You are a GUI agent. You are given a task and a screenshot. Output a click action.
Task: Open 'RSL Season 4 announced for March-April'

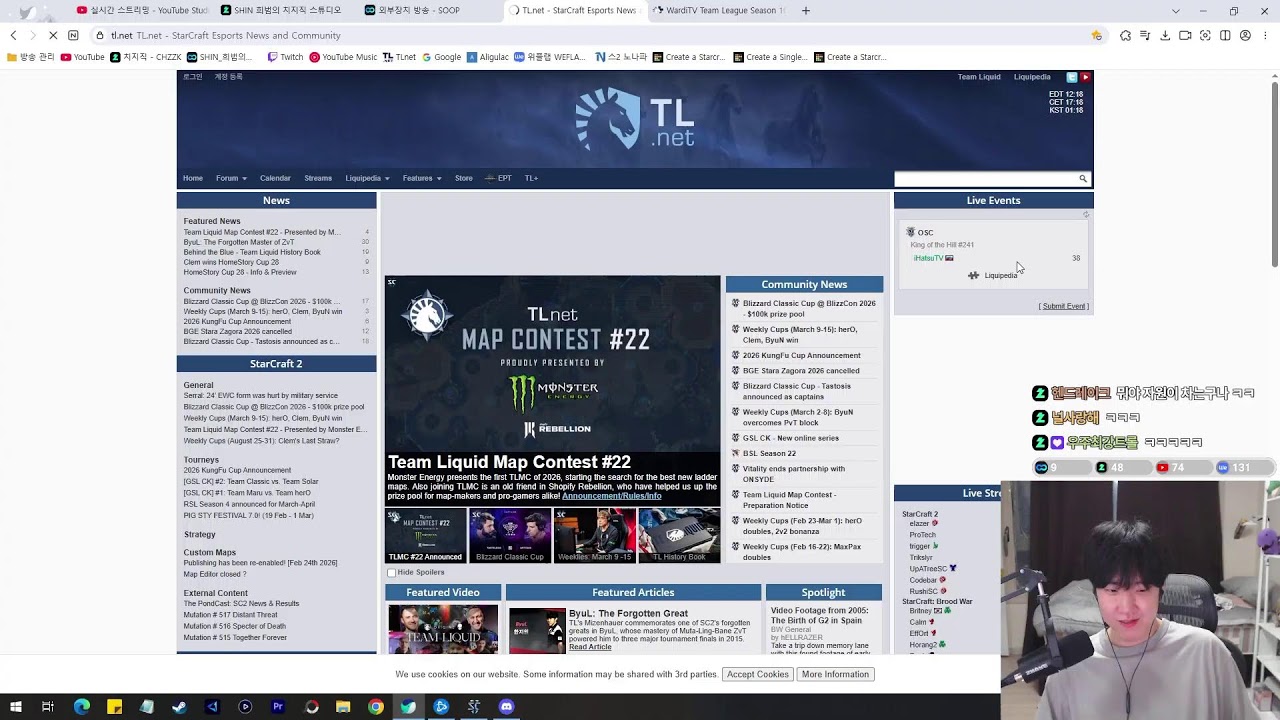pyautogui.click(x=249, y=504)
